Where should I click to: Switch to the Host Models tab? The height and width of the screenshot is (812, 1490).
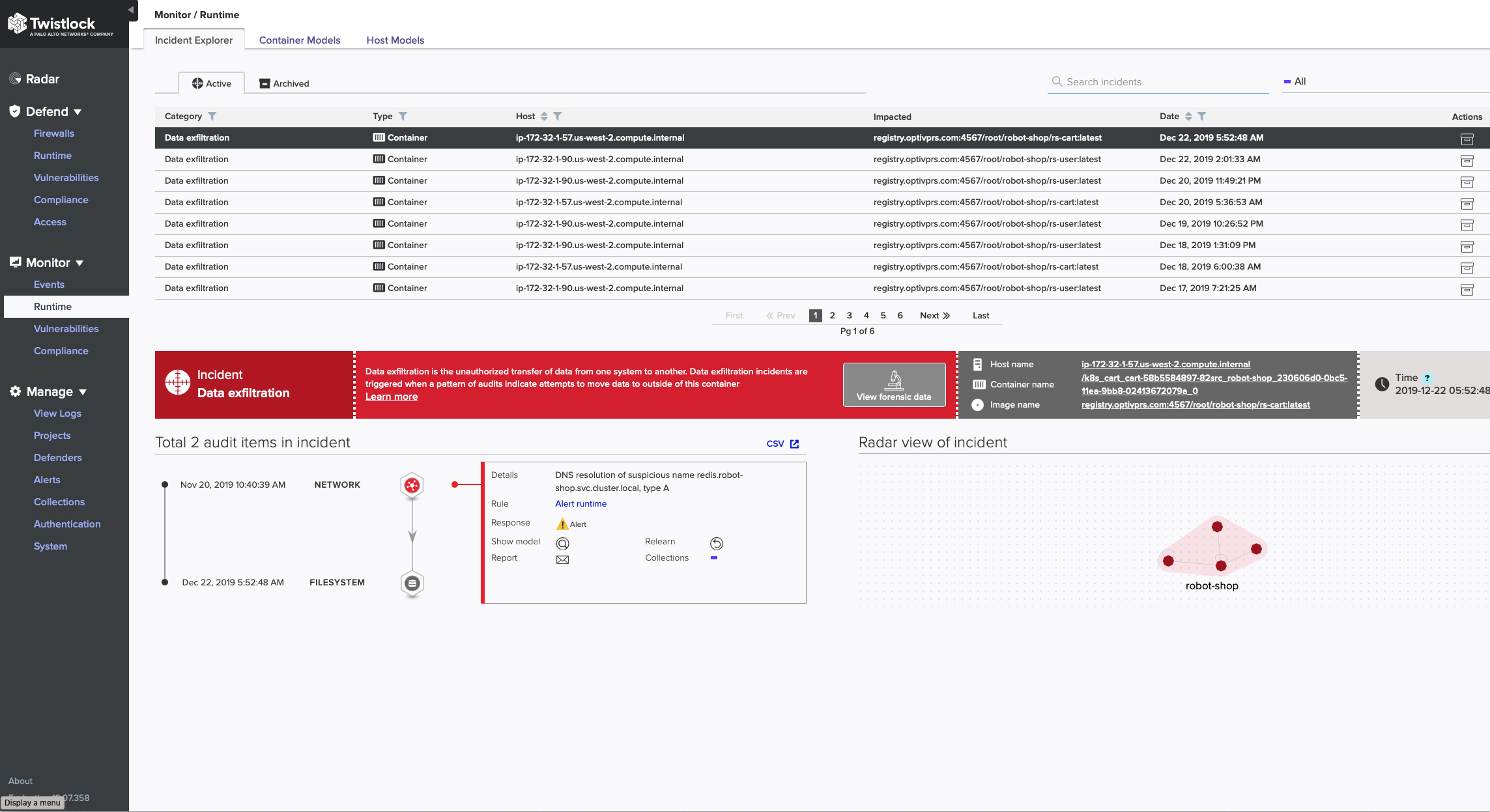pyautogui.click(x=394, y=40)
